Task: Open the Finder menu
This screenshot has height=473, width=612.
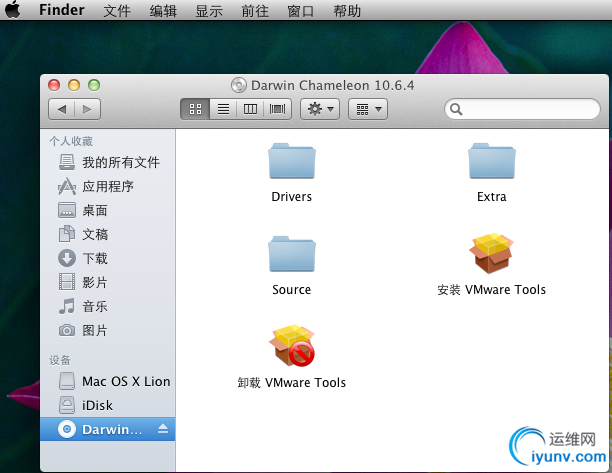Action: point(62,10)
